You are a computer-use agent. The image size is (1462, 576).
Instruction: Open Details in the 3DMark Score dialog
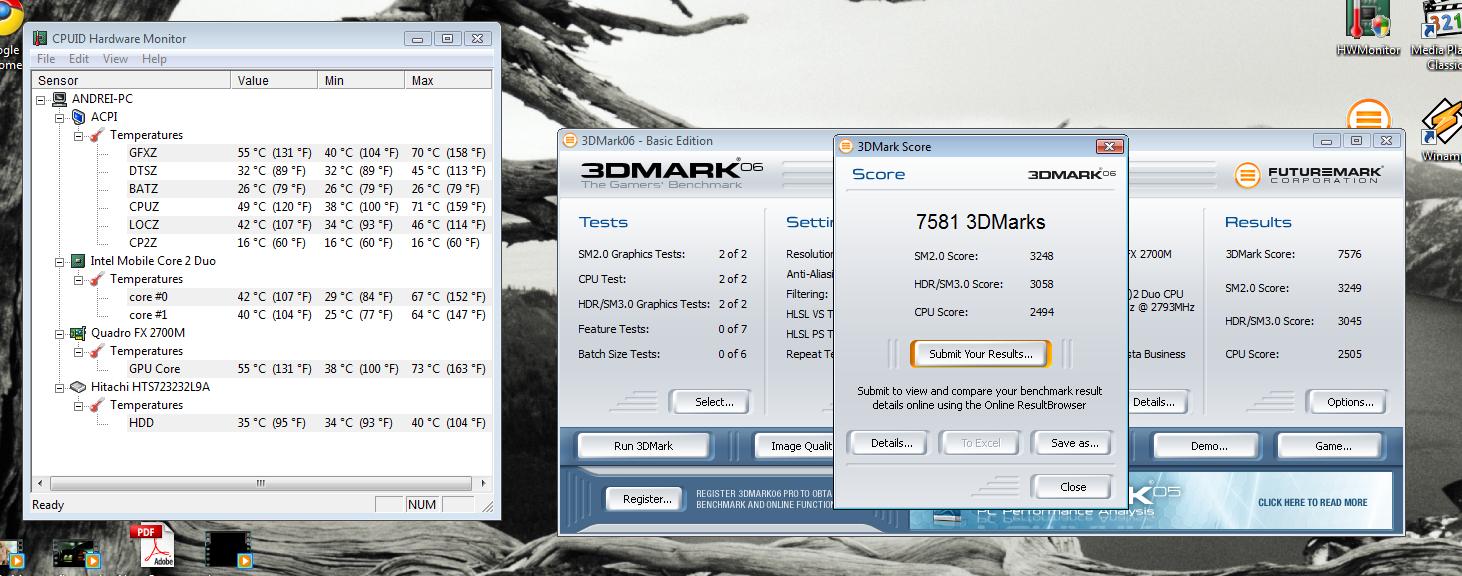[x=891, y=443]
